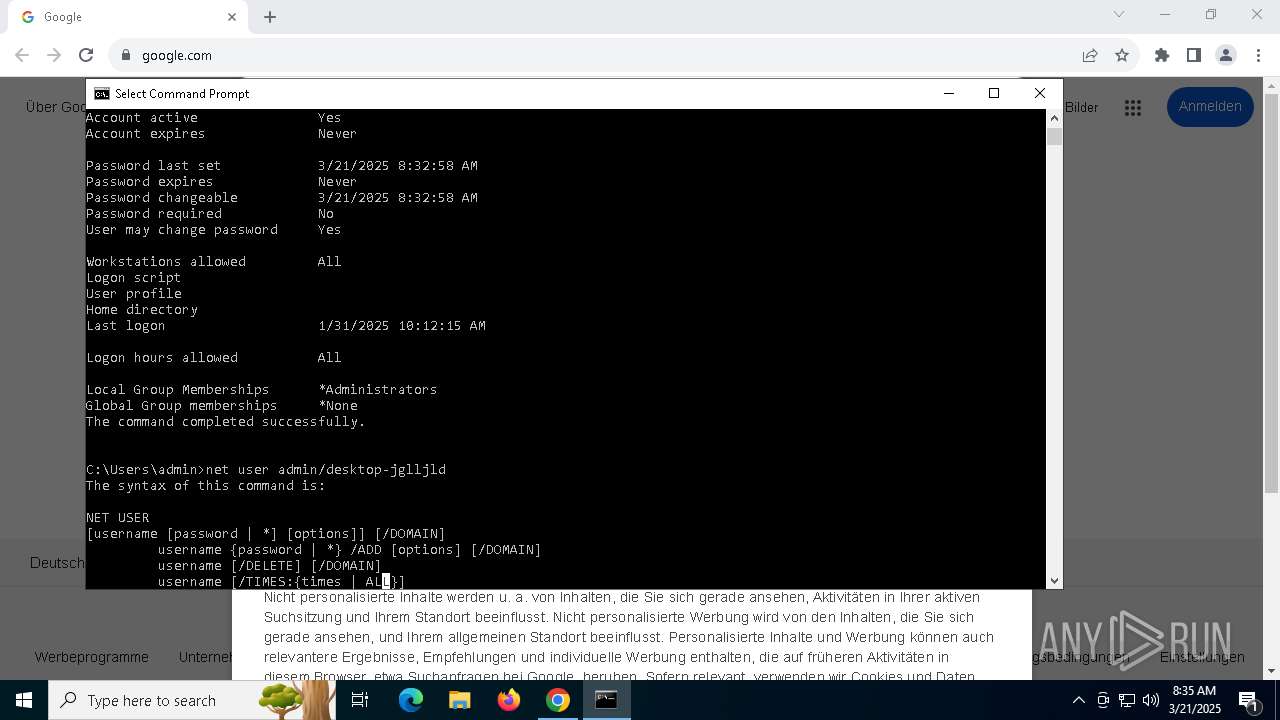This screenshot has width=1280, height=720.
Task: Bookmark this tab with the star icon
Action: coord(1122,55)
